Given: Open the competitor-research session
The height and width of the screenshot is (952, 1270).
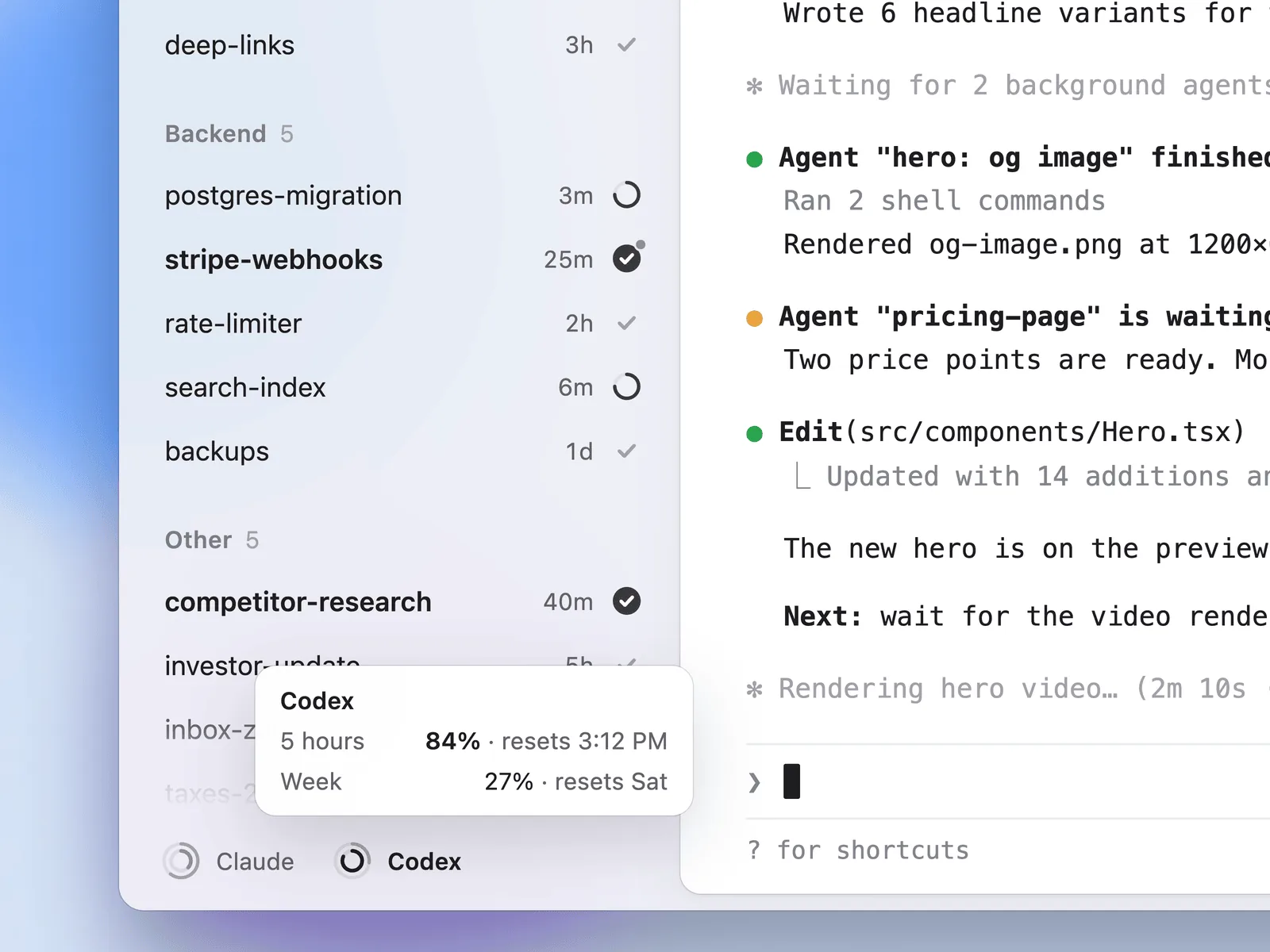Looking at the screenshot, I should tap(402, 601).
